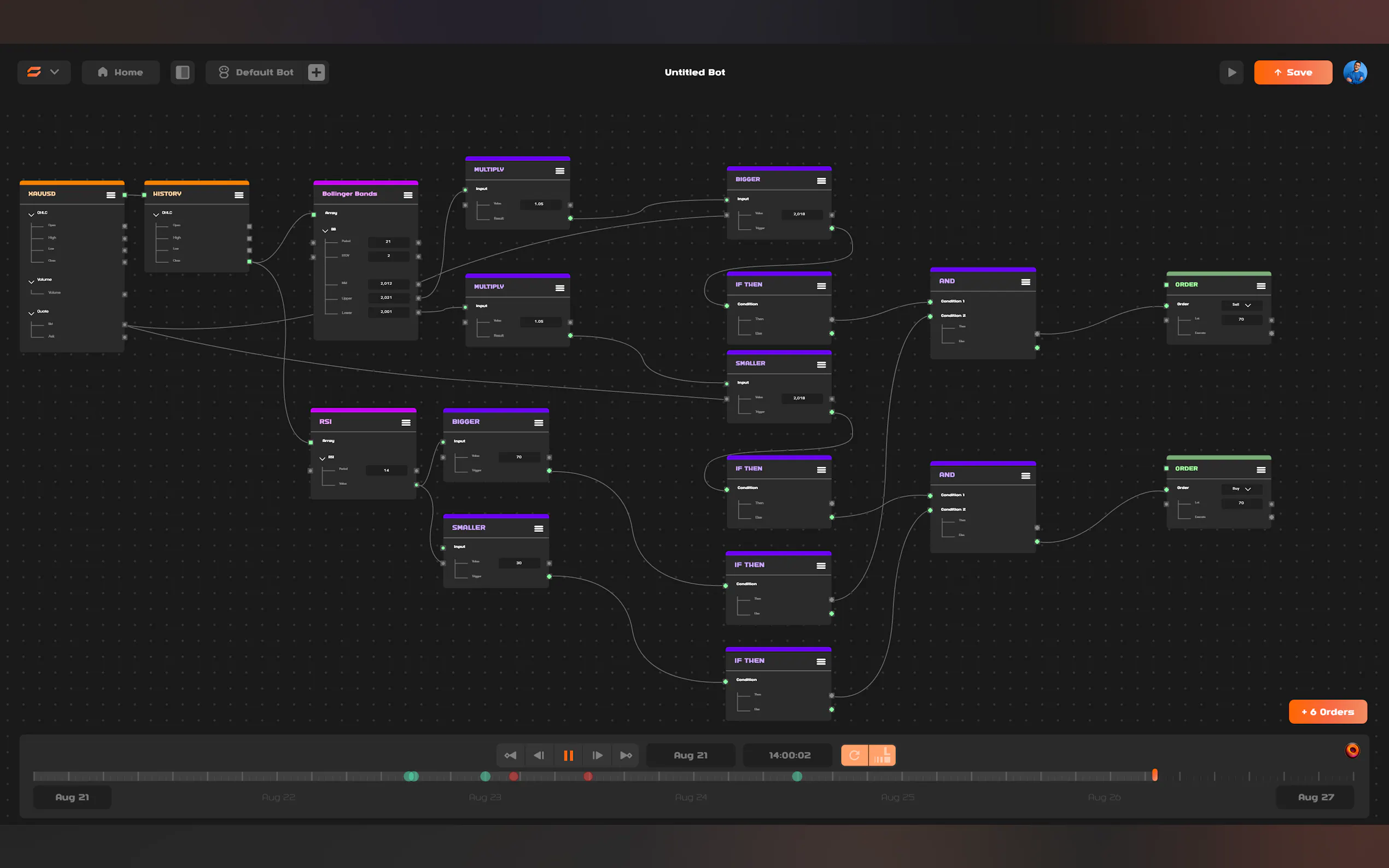Step forward one frame in playback
This screenshot has height=868, width=1389.
(597, 755)
